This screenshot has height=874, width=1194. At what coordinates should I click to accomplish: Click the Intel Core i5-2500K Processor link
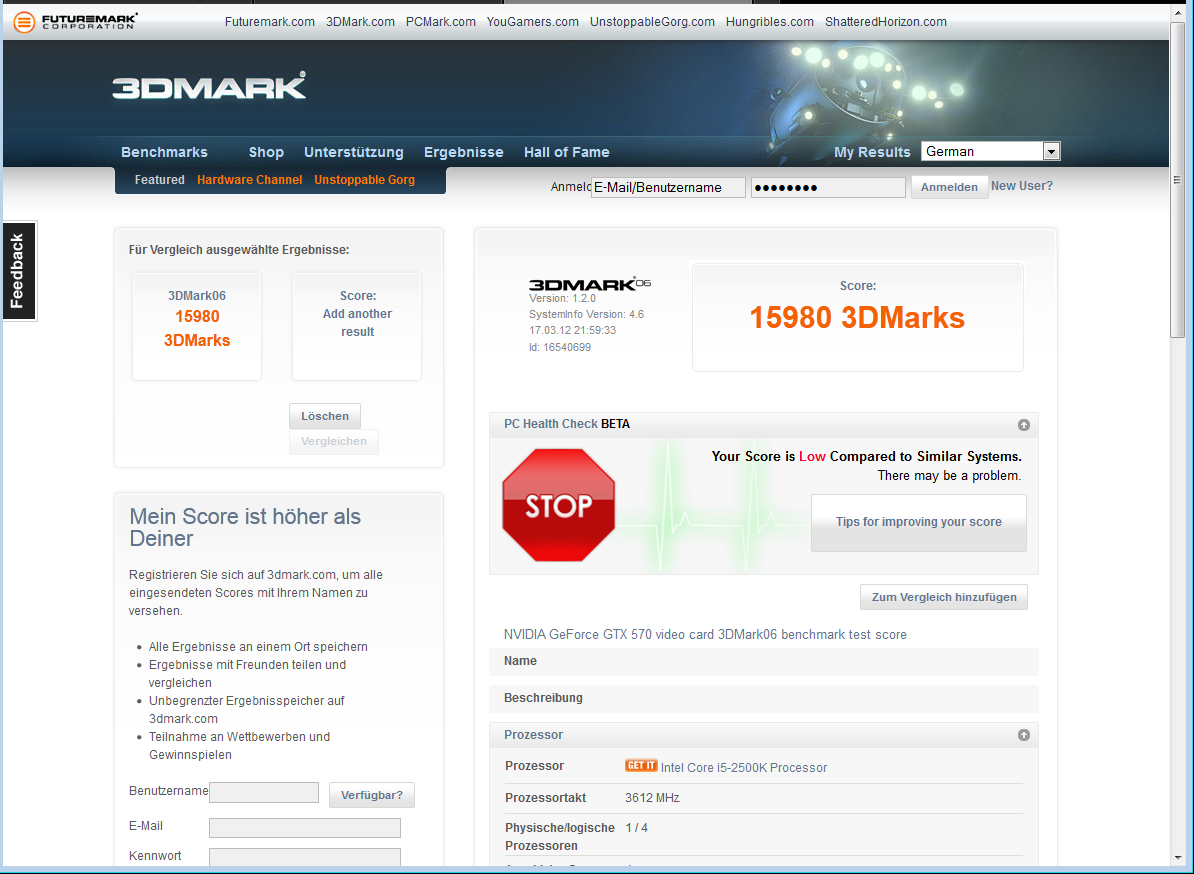pos(743,767)
